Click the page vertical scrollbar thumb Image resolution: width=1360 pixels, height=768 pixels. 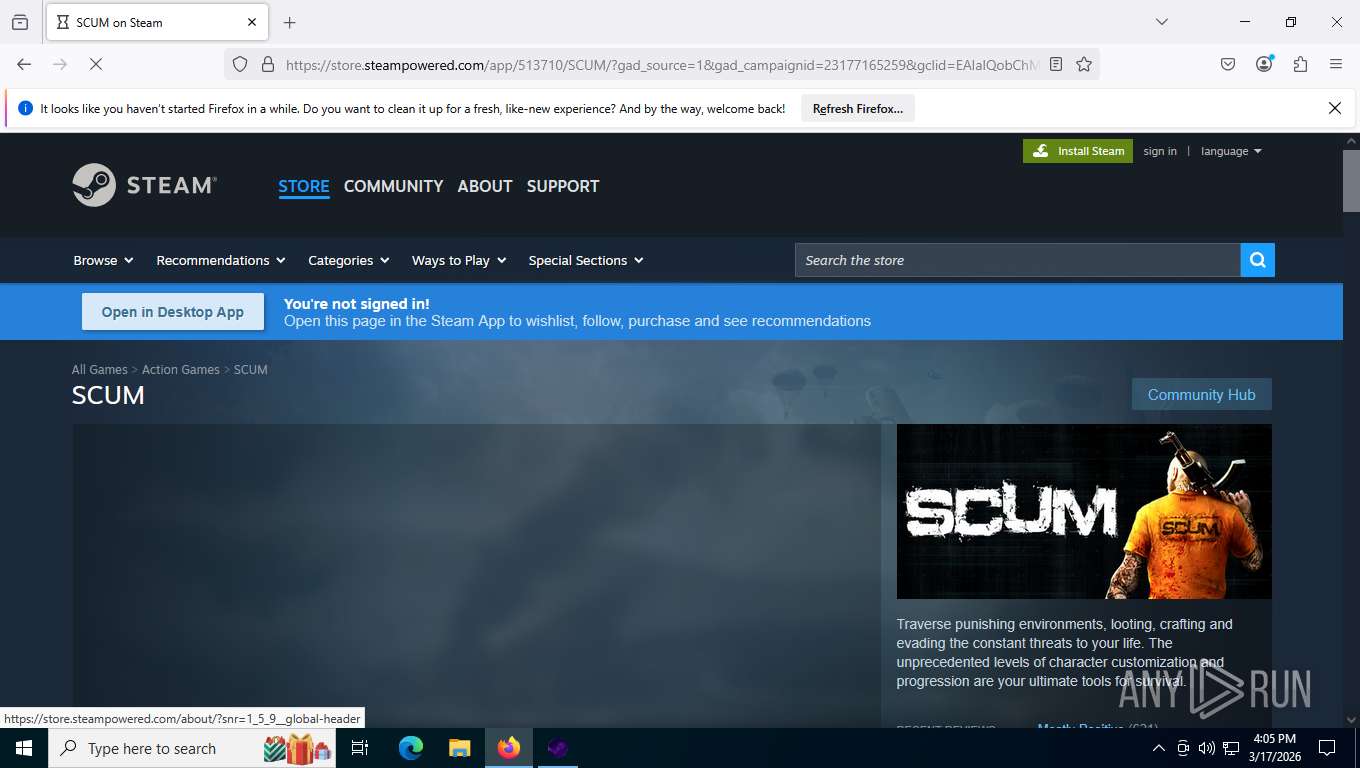(1351, 181)
